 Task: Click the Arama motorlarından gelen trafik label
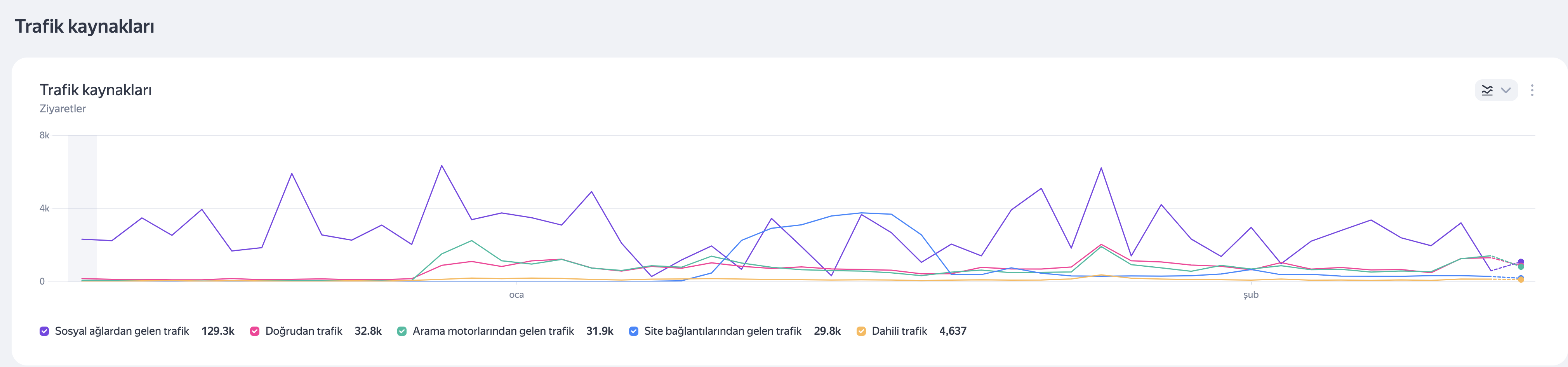point(493,331)
